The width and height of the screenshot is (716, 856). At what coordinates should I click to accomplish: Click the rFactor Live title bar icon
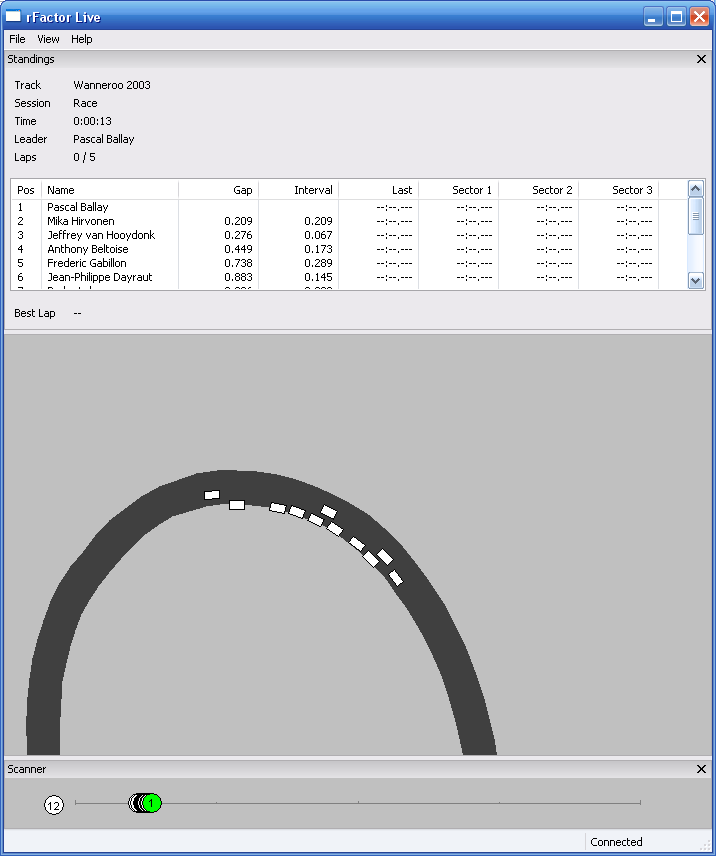pos(14,17)
